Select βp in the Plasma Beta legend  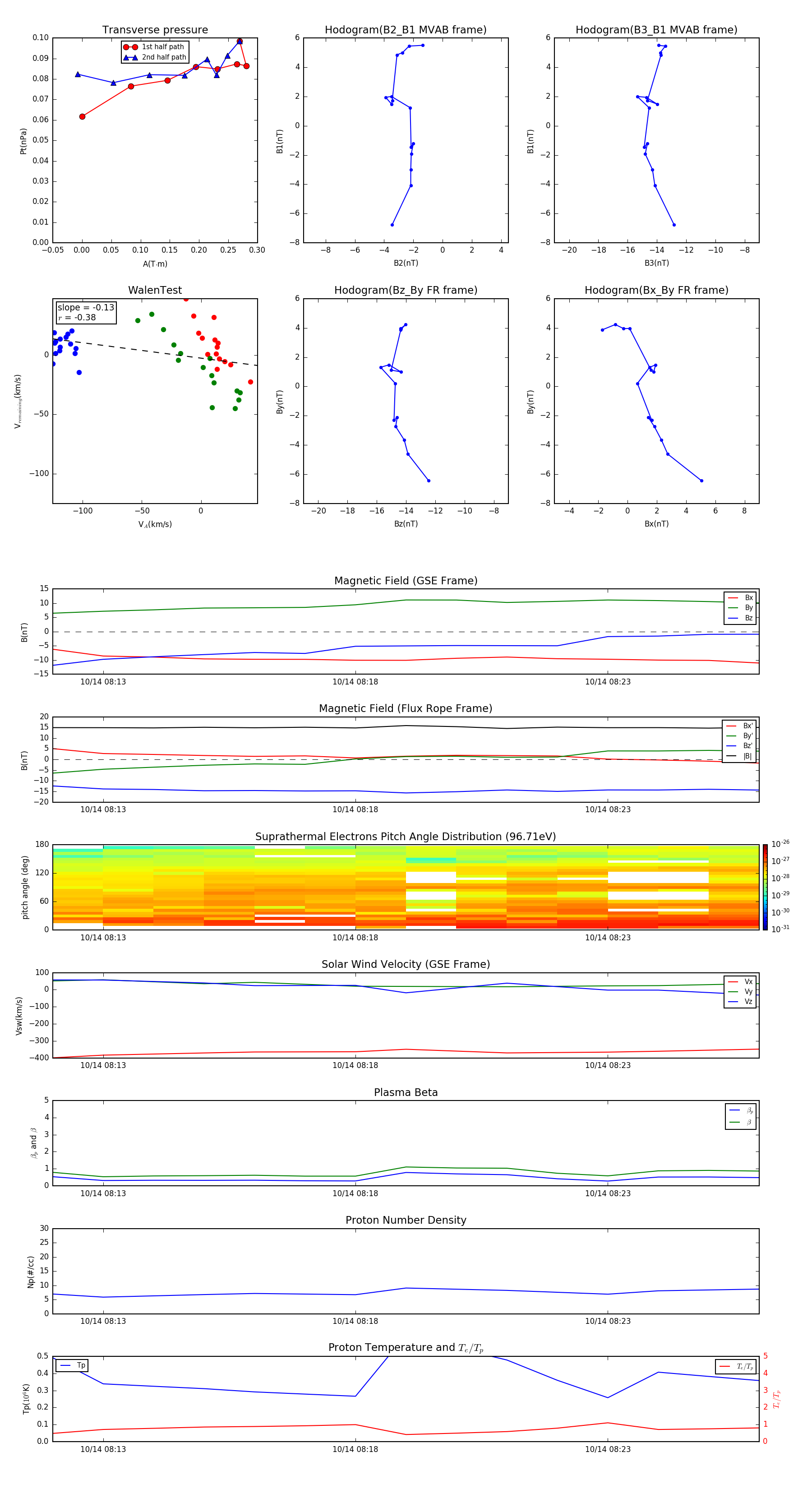pos(741,1110)
